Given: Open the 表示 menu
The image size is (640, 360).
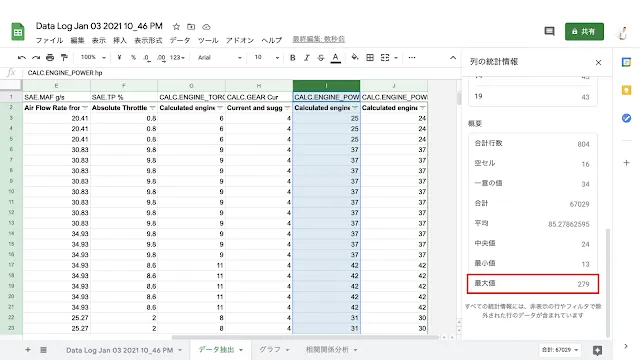Looking at the screenshot, I should [x=98, y=40].
